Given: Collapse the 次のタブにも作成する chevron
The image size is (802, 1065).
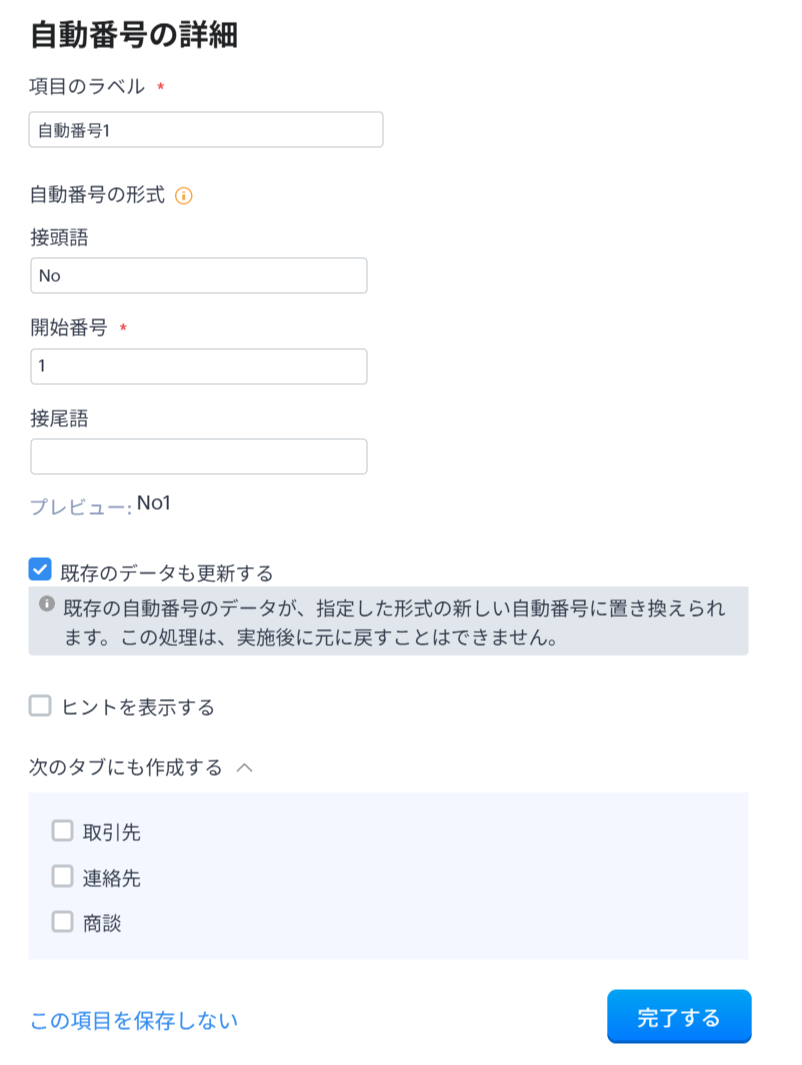Looking at the screenshot, I should 244,768.
